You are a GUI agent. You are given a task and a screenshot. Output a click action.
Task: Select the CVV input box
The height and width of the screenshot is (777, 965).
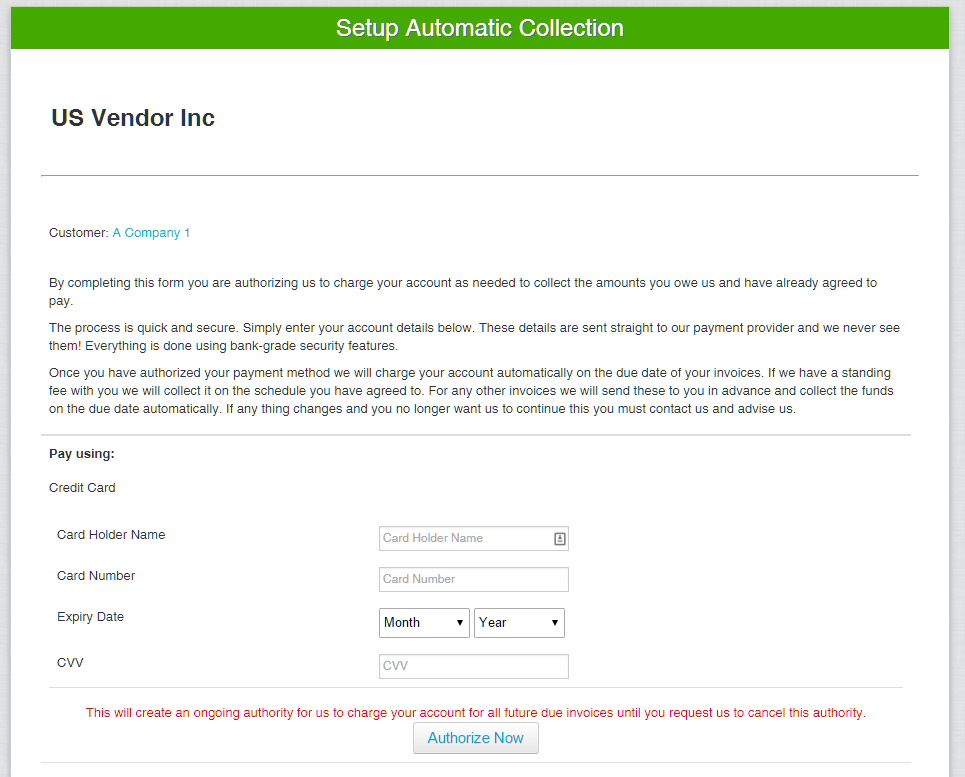pyautogui.click(x=473, y=666)
